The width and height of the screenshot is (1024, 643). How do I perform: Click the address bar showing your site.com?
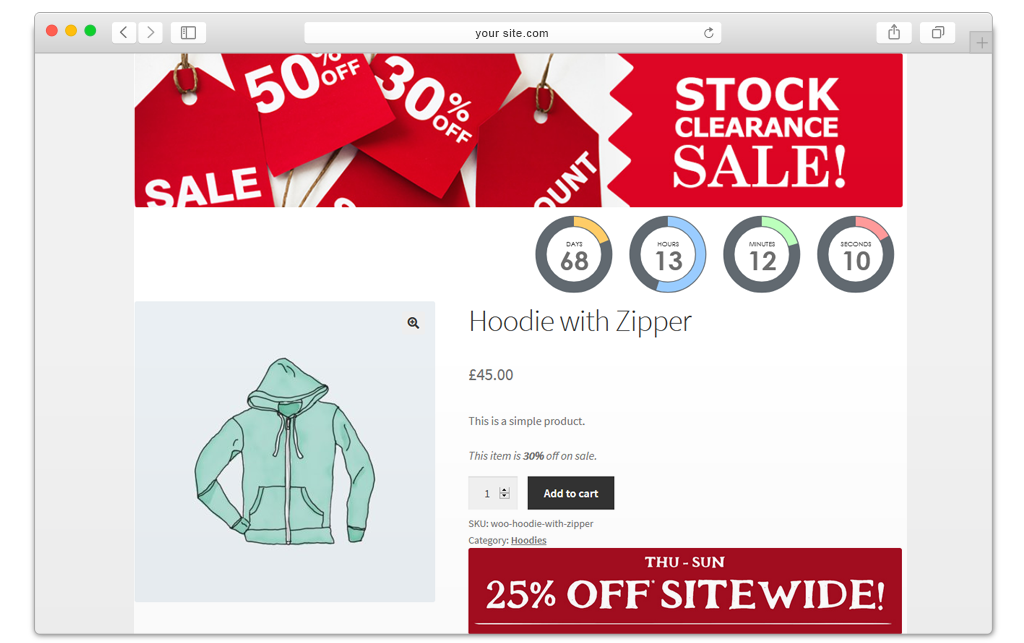[x=513, y=33]
